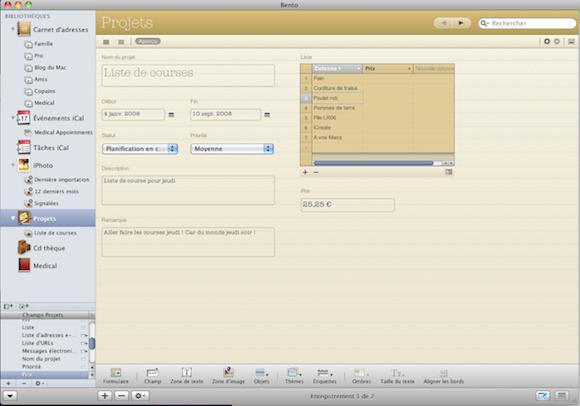Switch to form view icon bottom right
The height and width of the screenshot is (406, 580).
[543, 396]
